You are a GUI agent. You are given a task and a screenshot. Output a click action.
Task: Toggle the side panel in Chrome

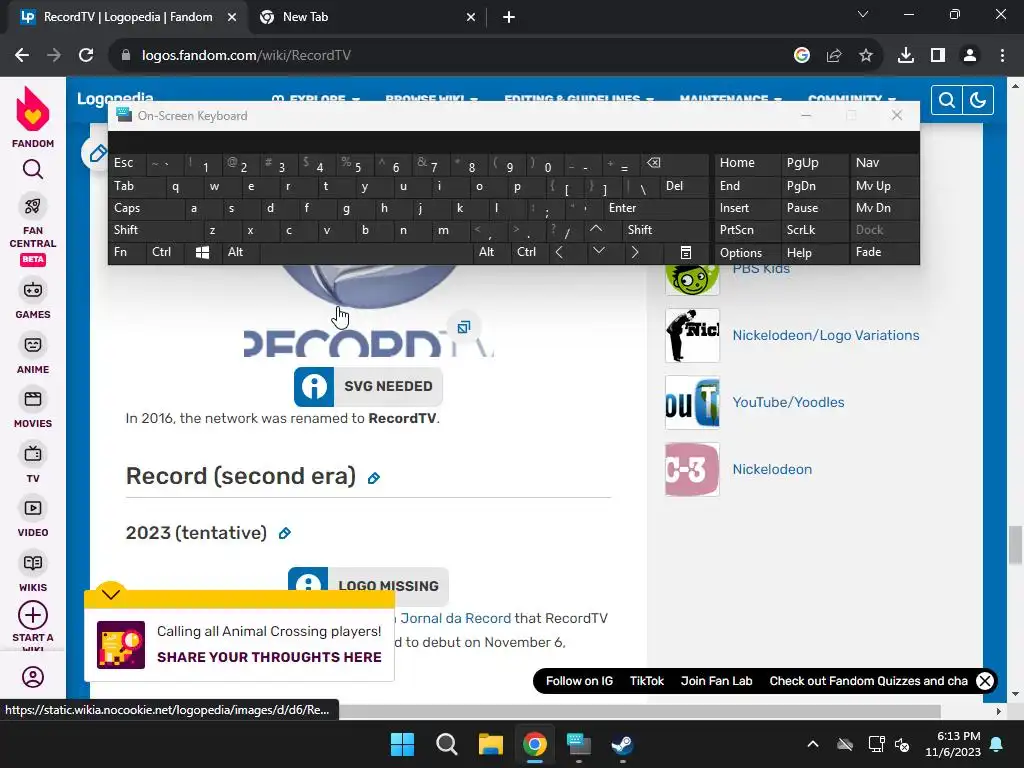(938, 56)
